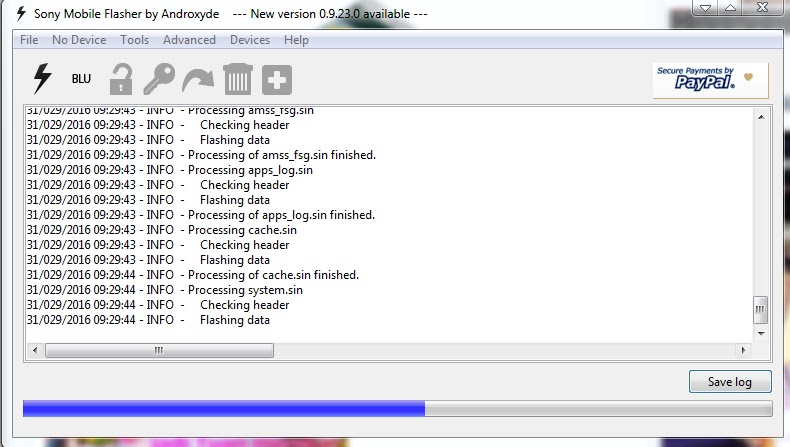This screenshot has width=790, height=447.
Task: Close the Sony Mobile Flasher window
Action: [x=763, y=8]
